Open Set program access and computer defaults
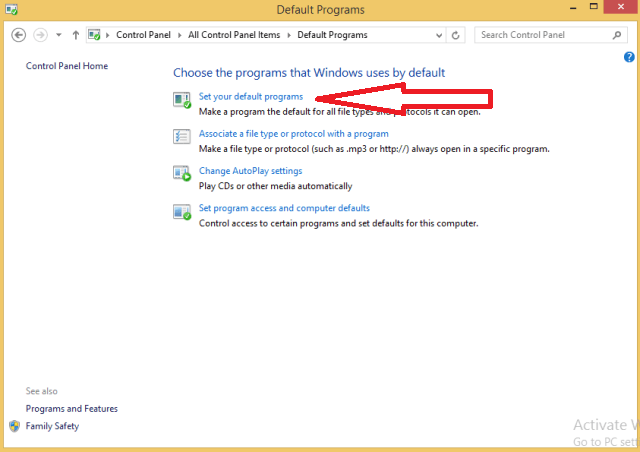640x452 pixels. click(284, 208)
